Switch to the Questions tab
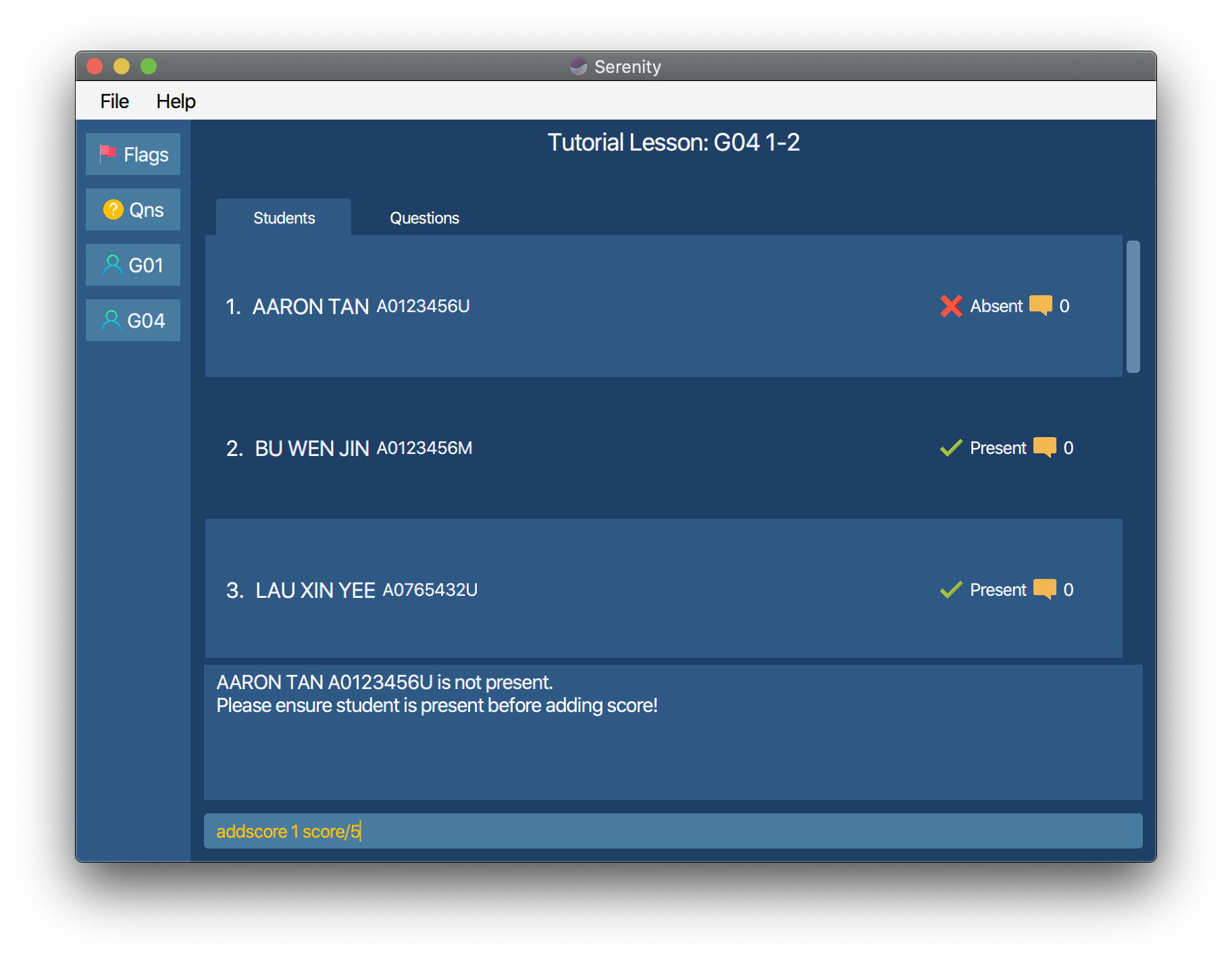1232x962 pixels. coord(424,218)
